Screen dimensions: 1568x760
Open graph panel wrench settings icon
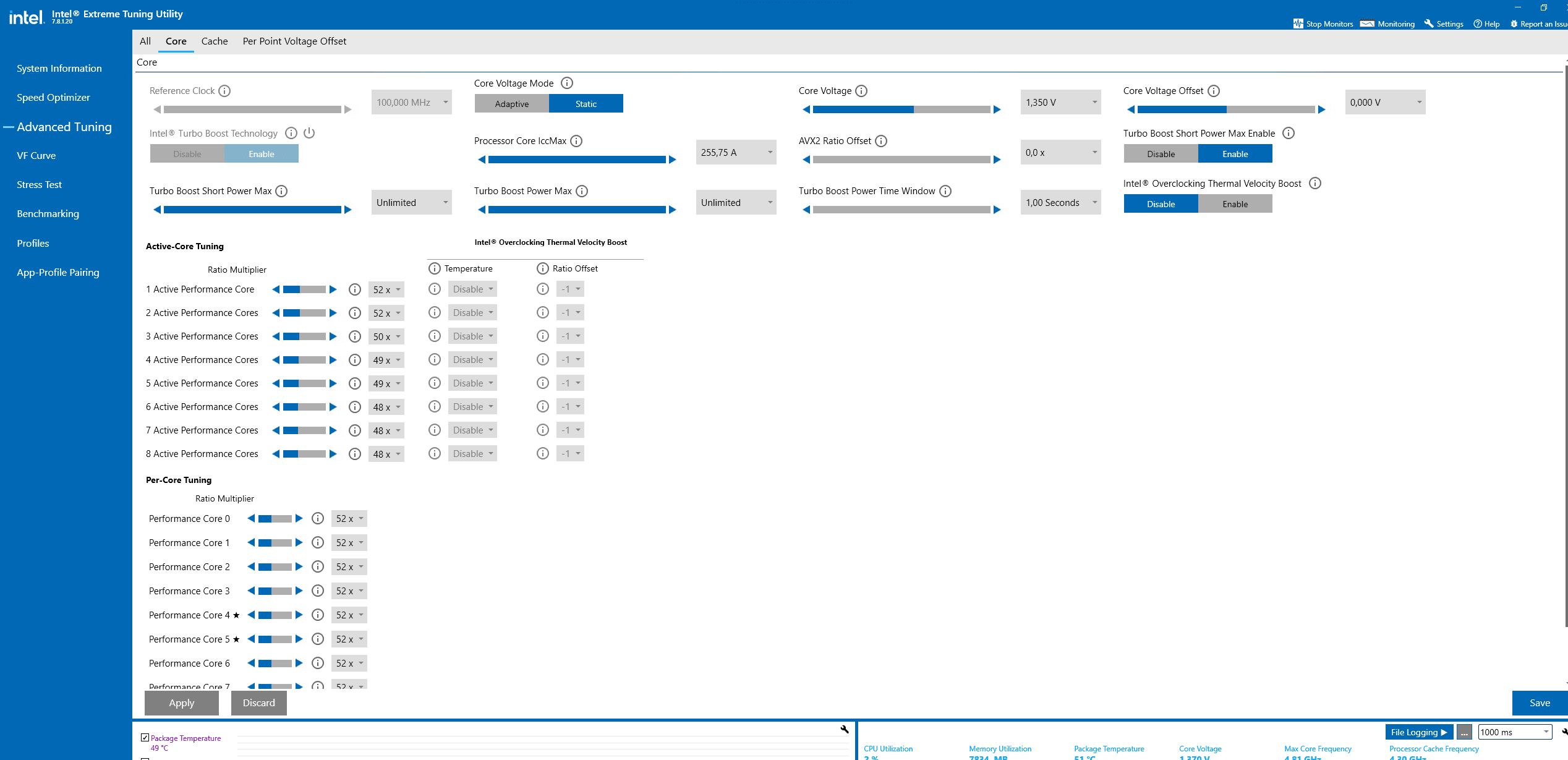845,729
